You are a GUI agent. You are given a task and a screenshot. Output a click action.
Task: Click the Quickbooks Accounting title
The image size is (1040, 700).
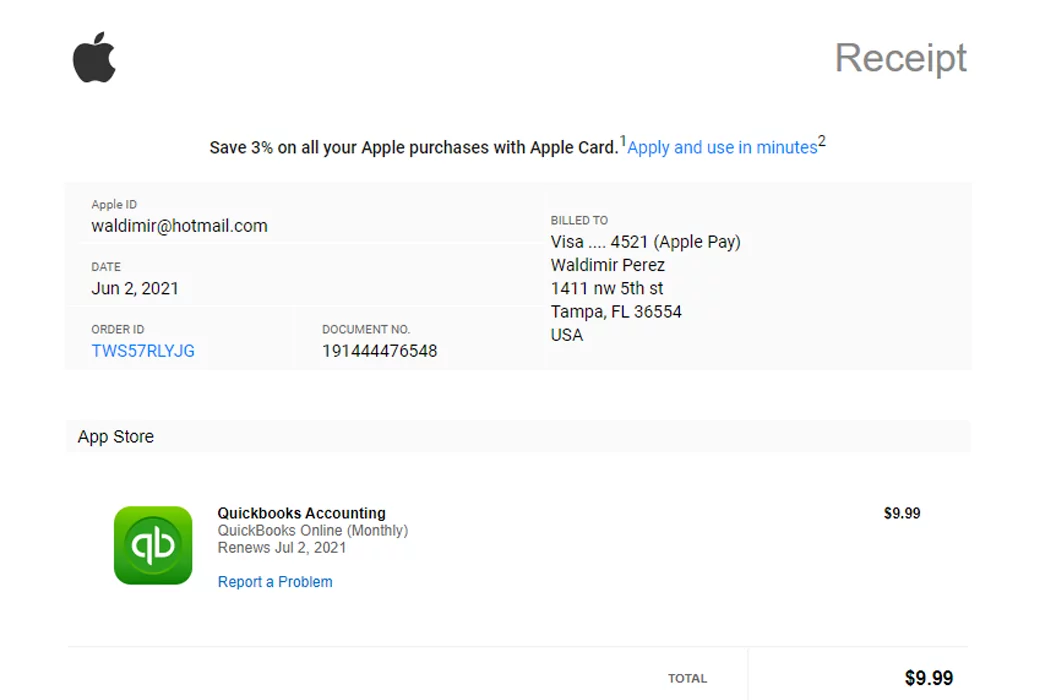(x=302, y=513)
